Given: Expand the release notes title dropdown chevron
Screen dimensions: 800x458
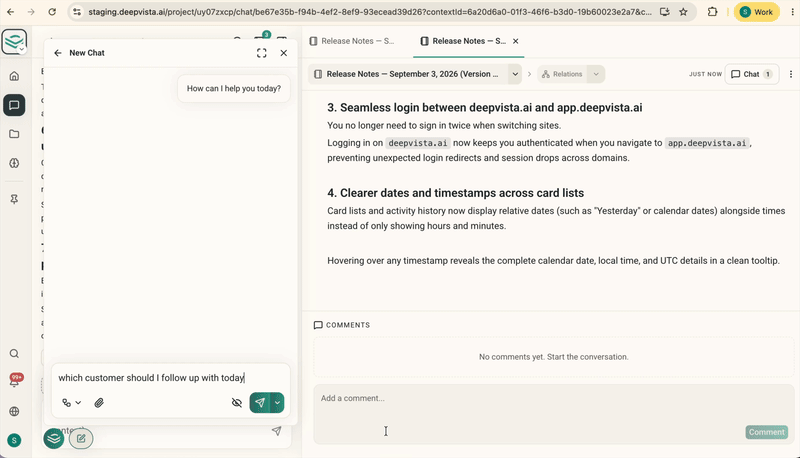Looking at the screenshot, I should pos(515,74).
